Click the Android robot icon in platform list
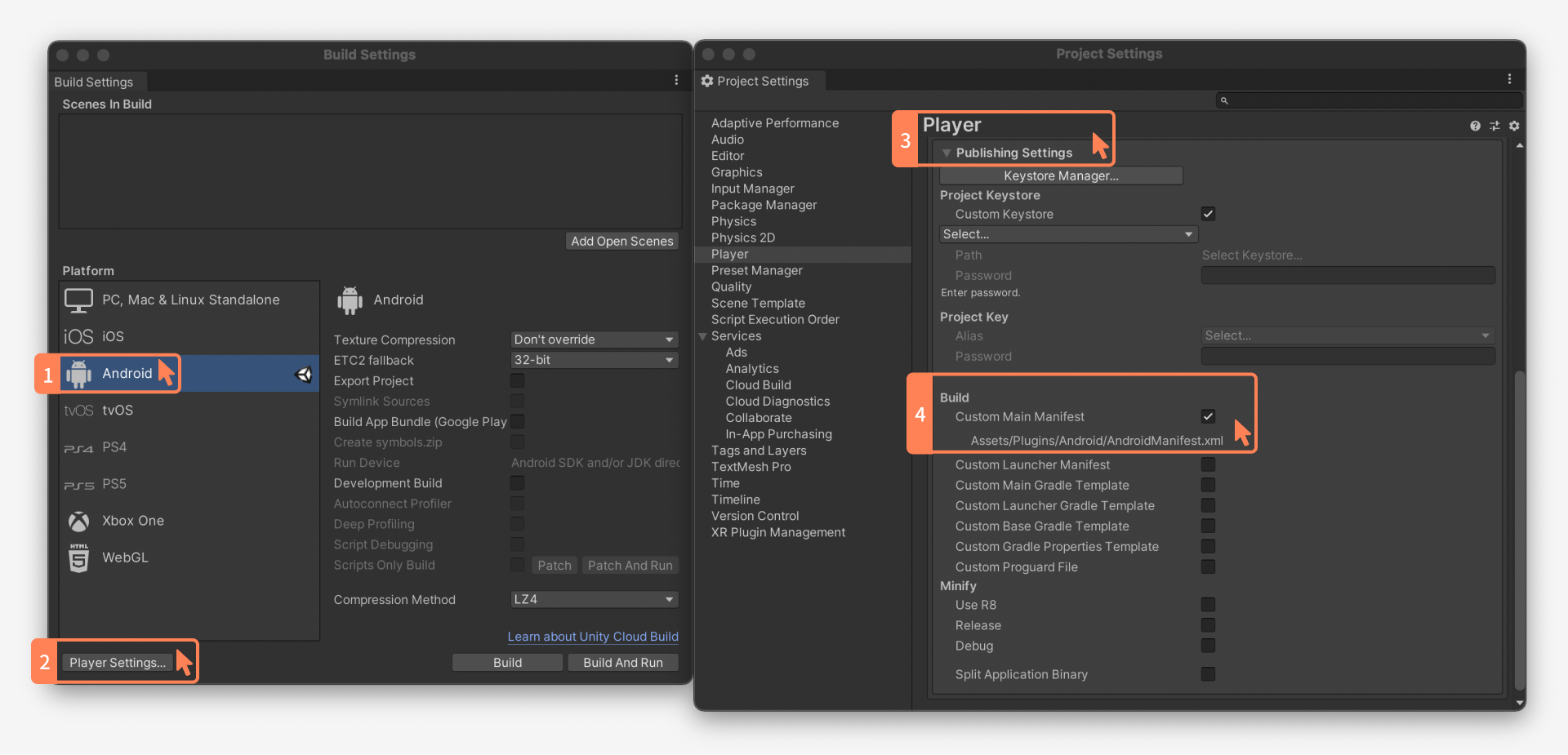This screenshot has height=755, width=1568. click(78, 374)
